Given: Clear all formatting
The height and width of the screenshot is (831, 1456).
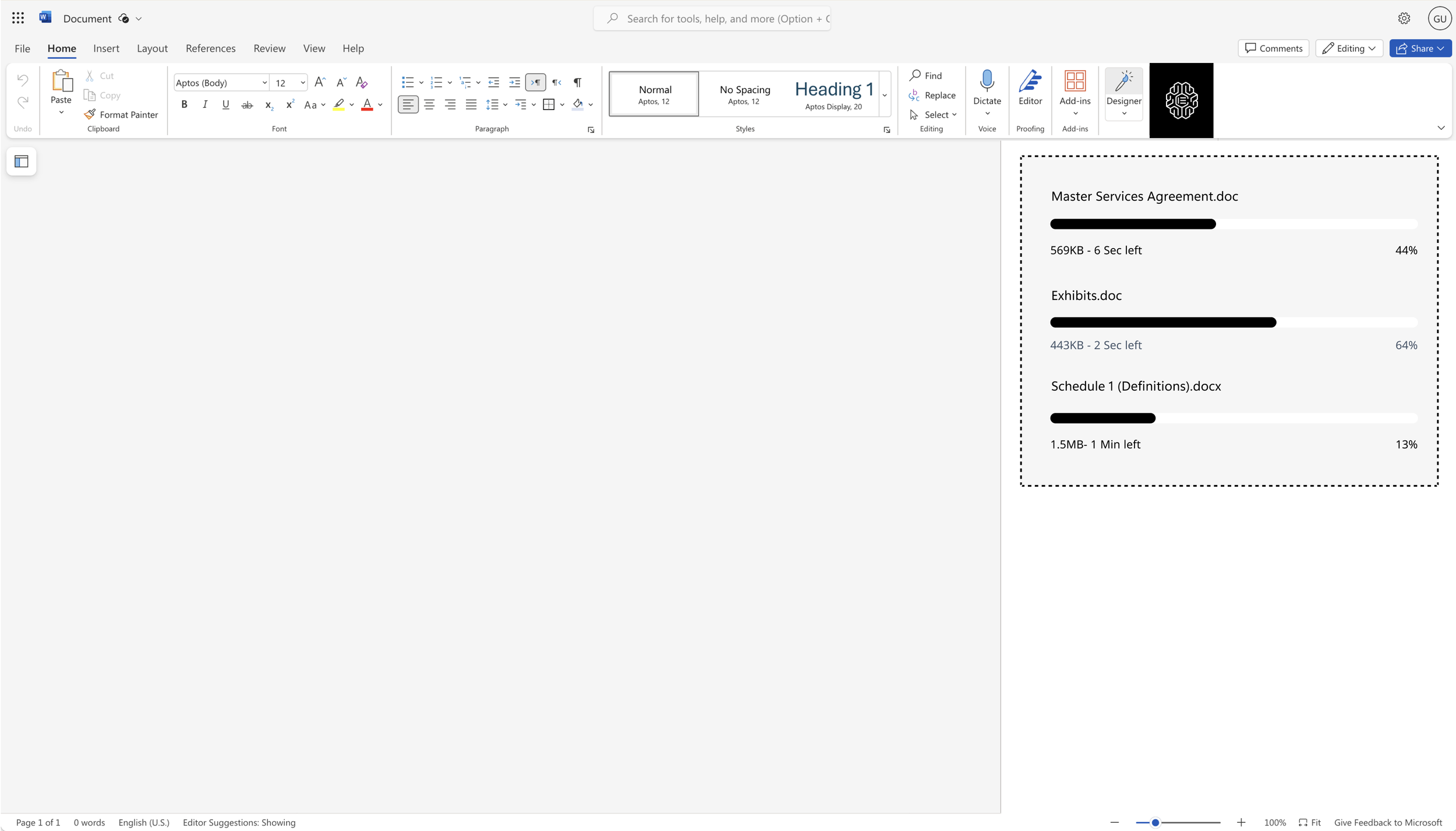Looking at the screenshot, I should [x=361, y=82].
